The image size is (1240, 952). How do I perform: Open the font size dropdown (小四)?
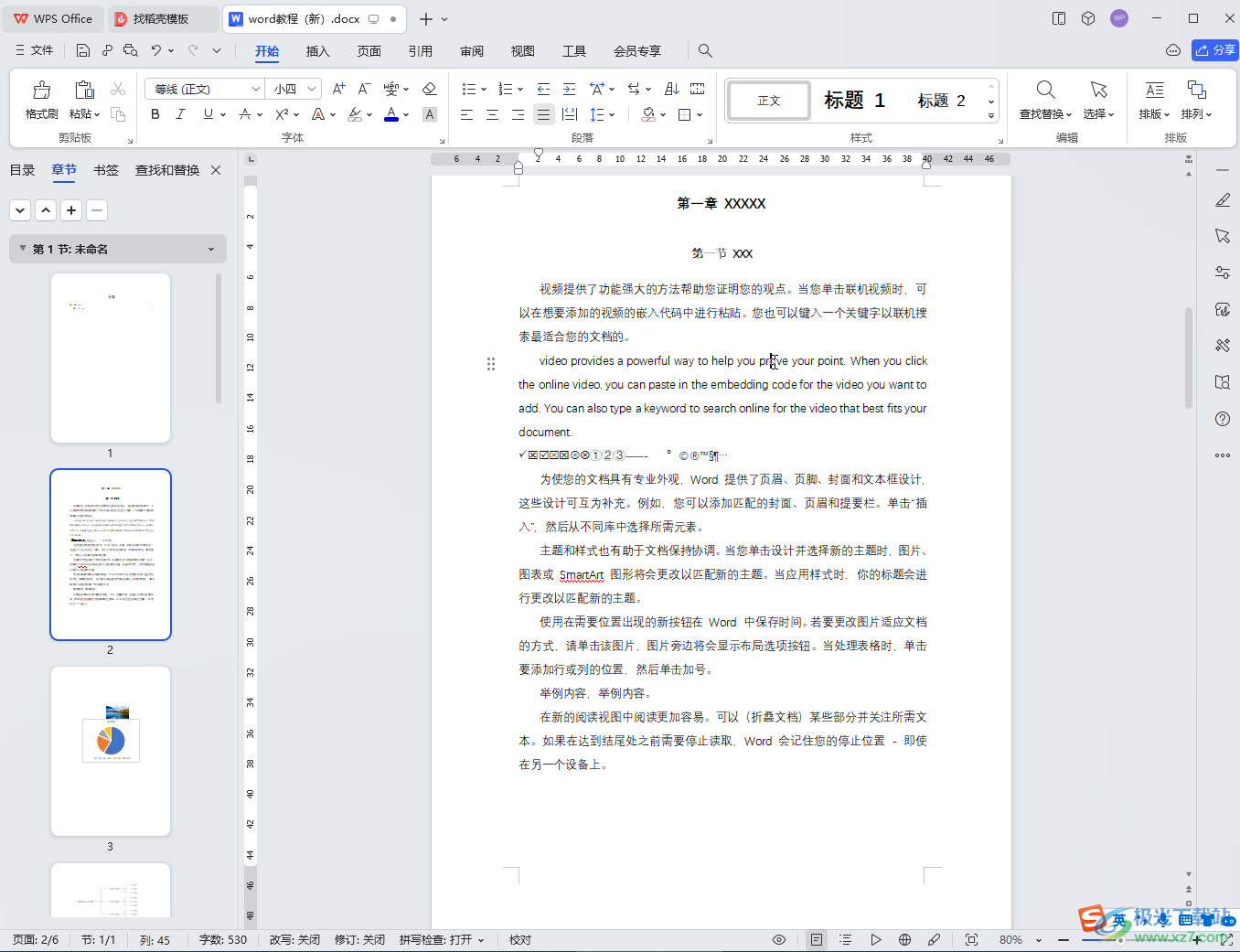pos(312,89)
